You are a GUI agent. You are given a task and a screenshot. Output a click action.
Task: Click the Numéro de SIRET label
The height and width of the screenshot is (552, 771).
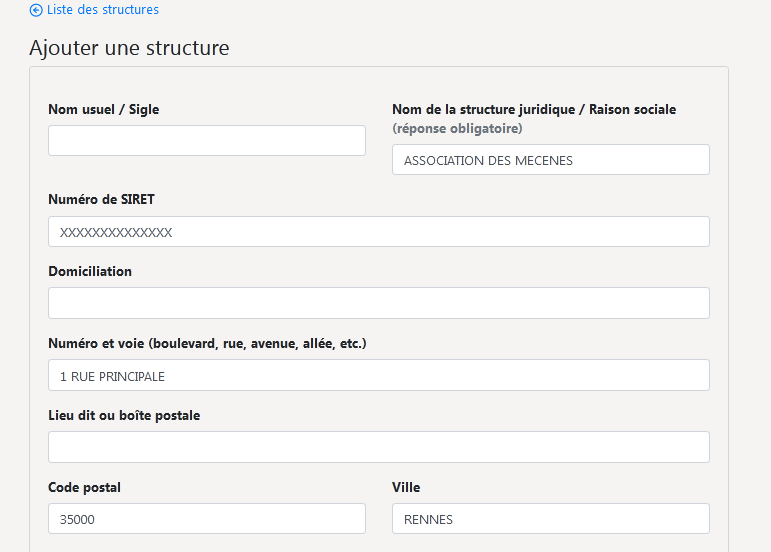pyautogui.click(x=101, y=199)
